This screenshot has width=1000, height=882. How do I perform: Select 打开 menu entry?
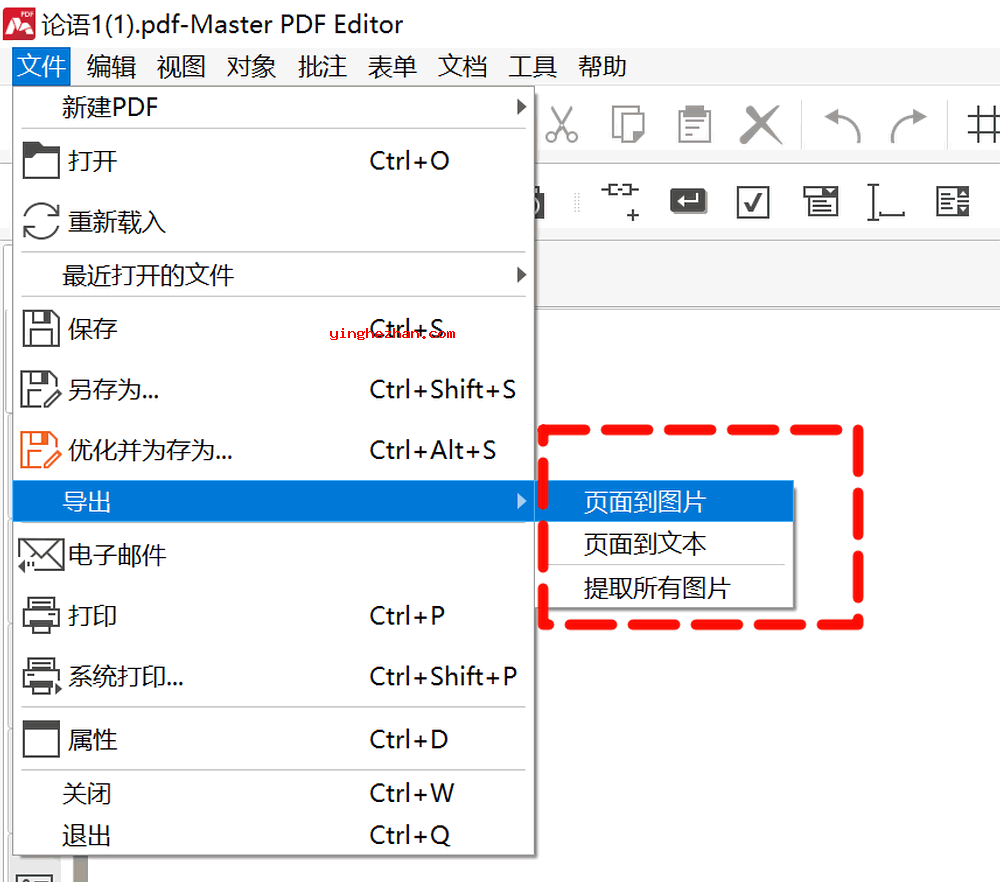[x=273, y=160]
